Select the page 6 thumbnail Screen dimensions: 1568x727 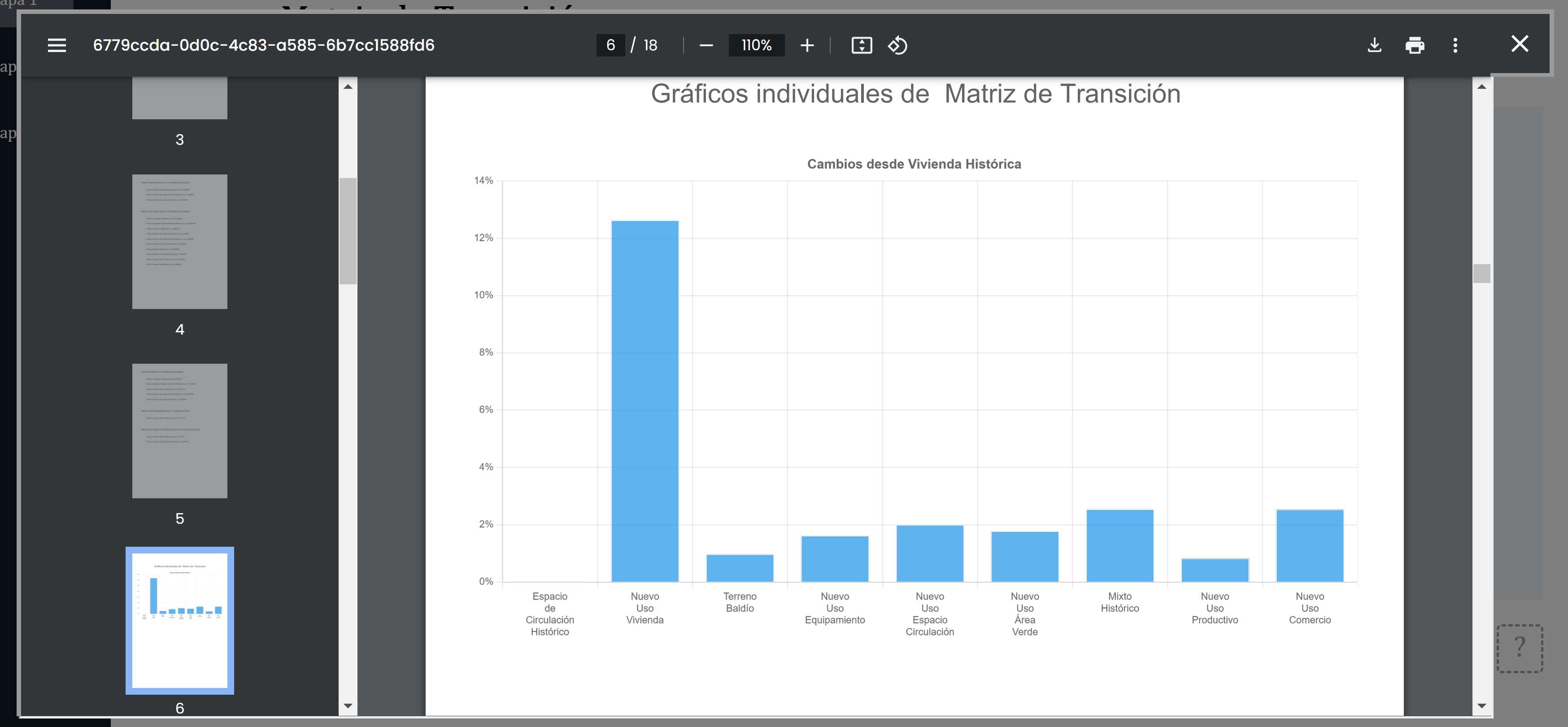[179, 620]
